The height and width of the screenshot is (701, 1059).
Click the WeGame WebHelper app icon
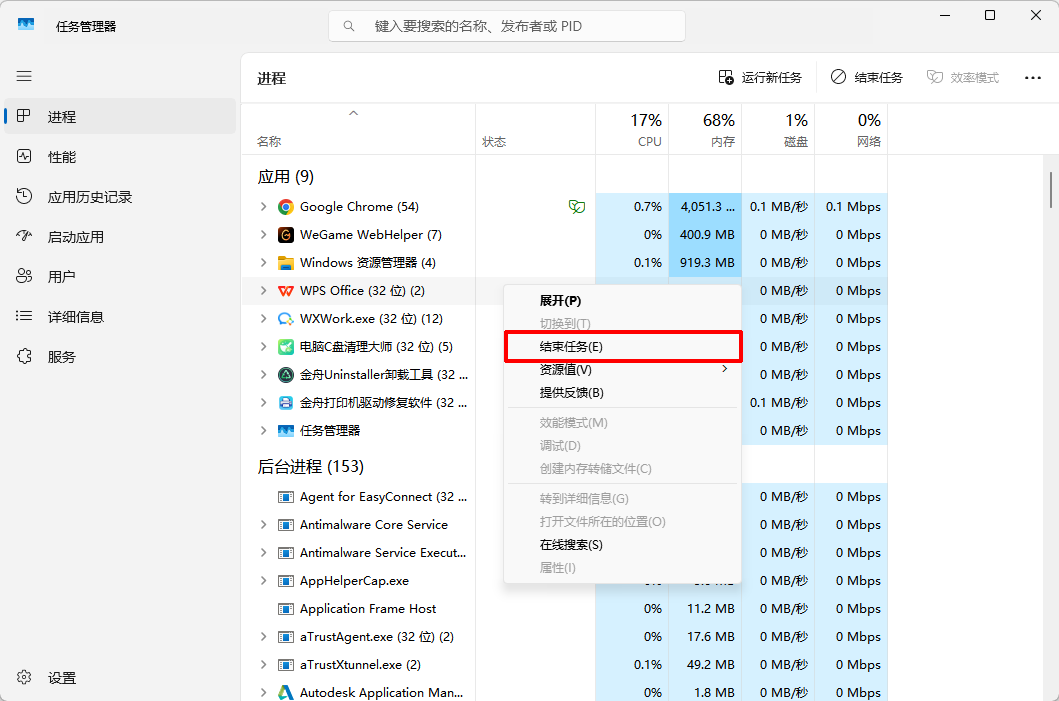(x=286, y=234)
